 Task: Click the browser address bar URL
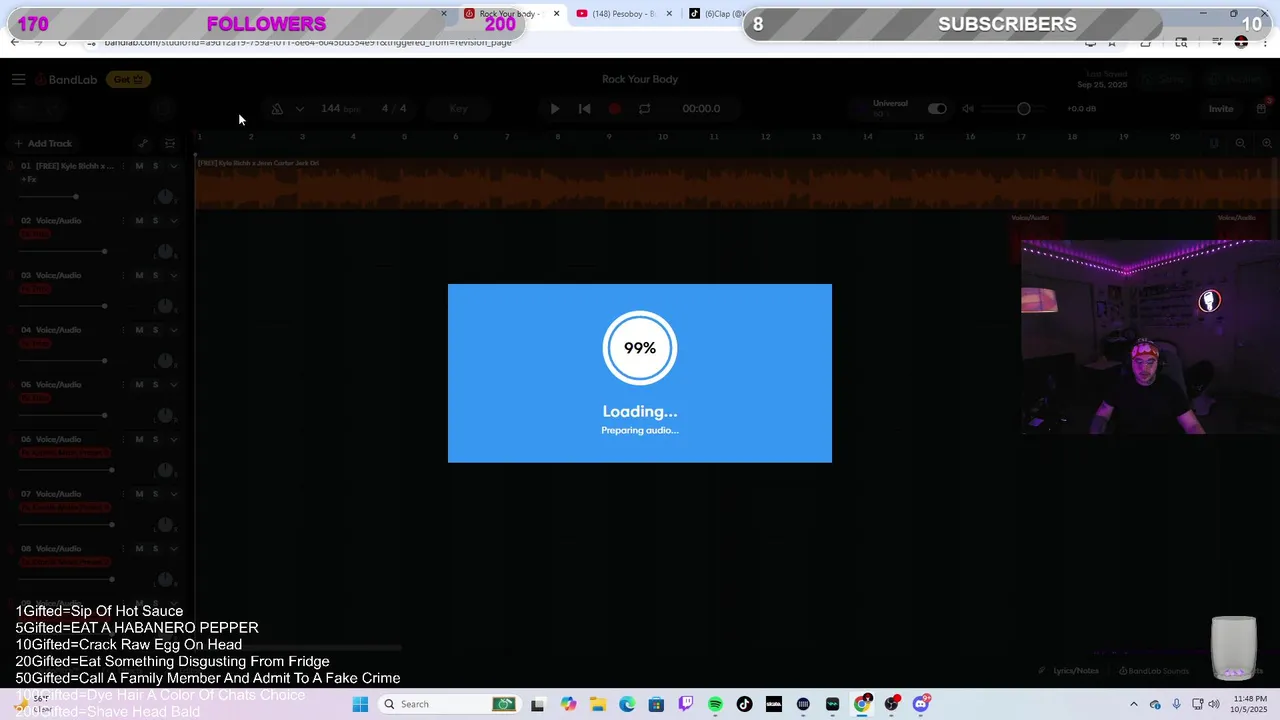pos(308,42)
